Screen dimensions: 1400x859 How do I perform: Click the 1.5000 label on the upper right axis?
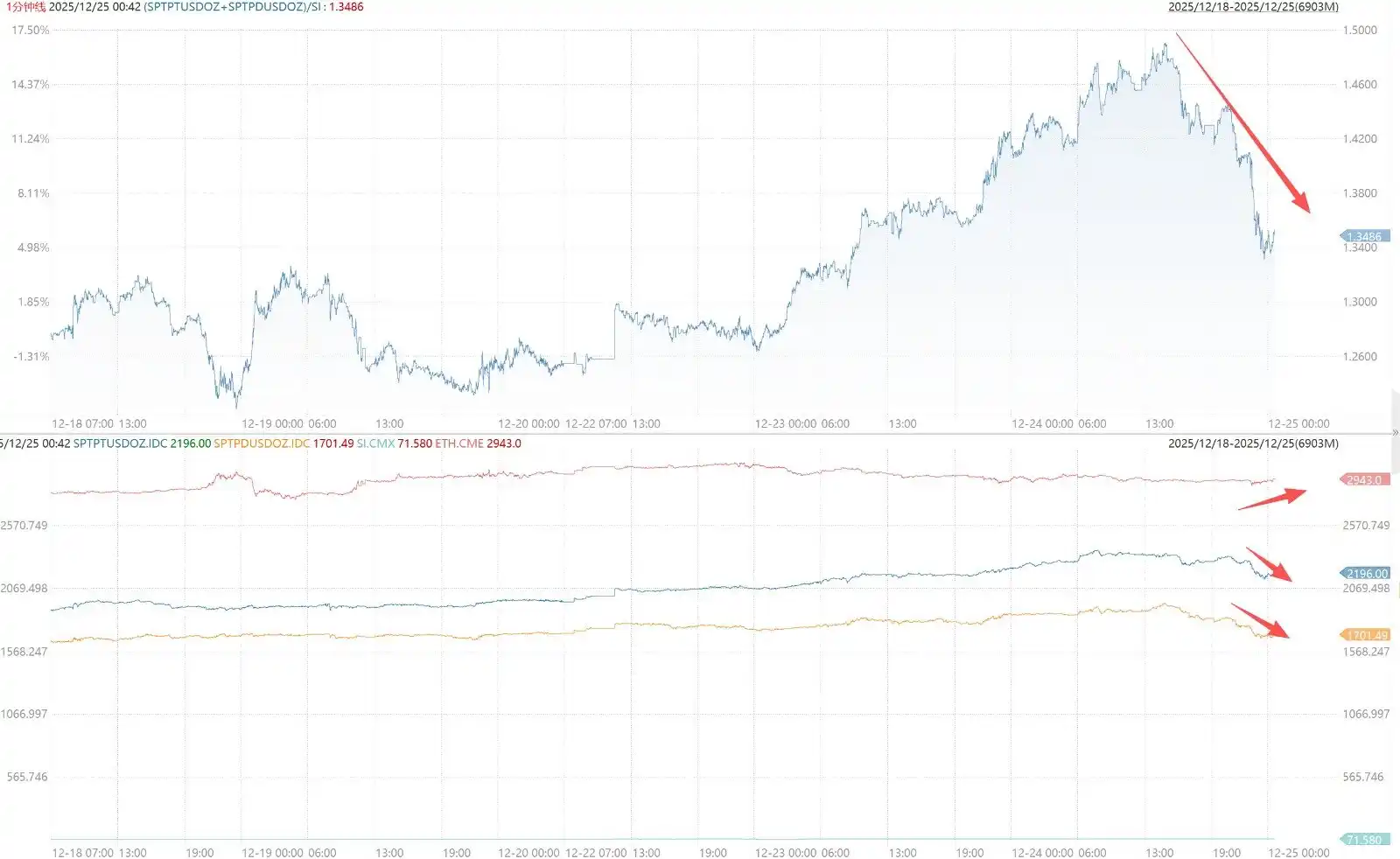[1360, 30]
